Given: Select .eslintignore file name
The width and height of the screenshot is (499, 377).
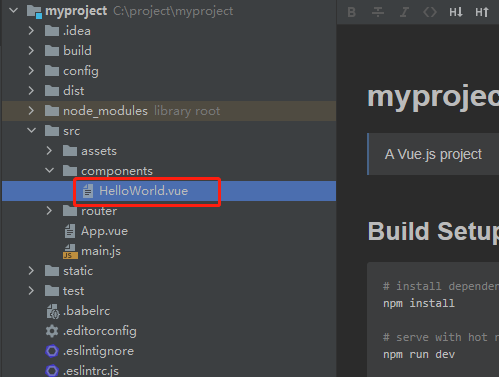Looking at the screenshot, I should pyautogui.click(x=98, y=351).
